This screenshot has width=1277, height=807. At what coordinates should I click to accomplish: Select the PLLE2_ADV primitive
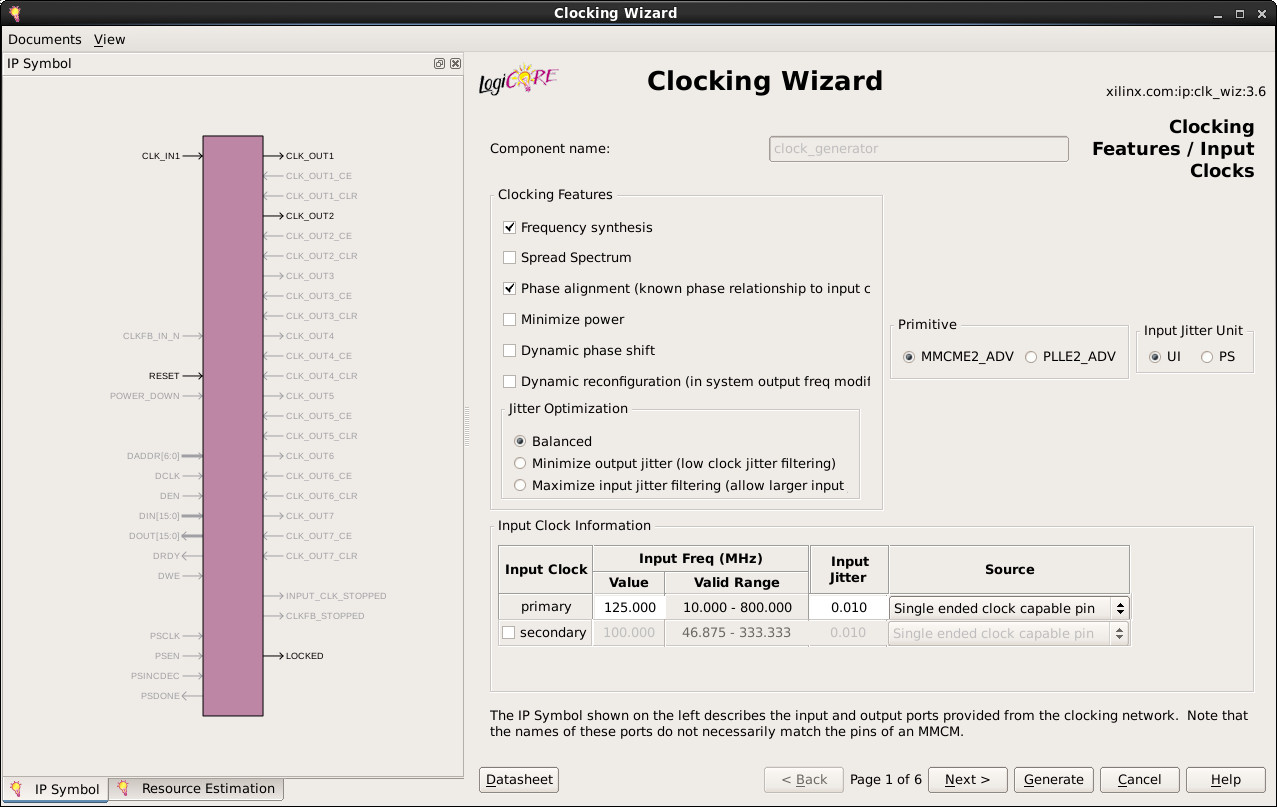coord(1031,357)
